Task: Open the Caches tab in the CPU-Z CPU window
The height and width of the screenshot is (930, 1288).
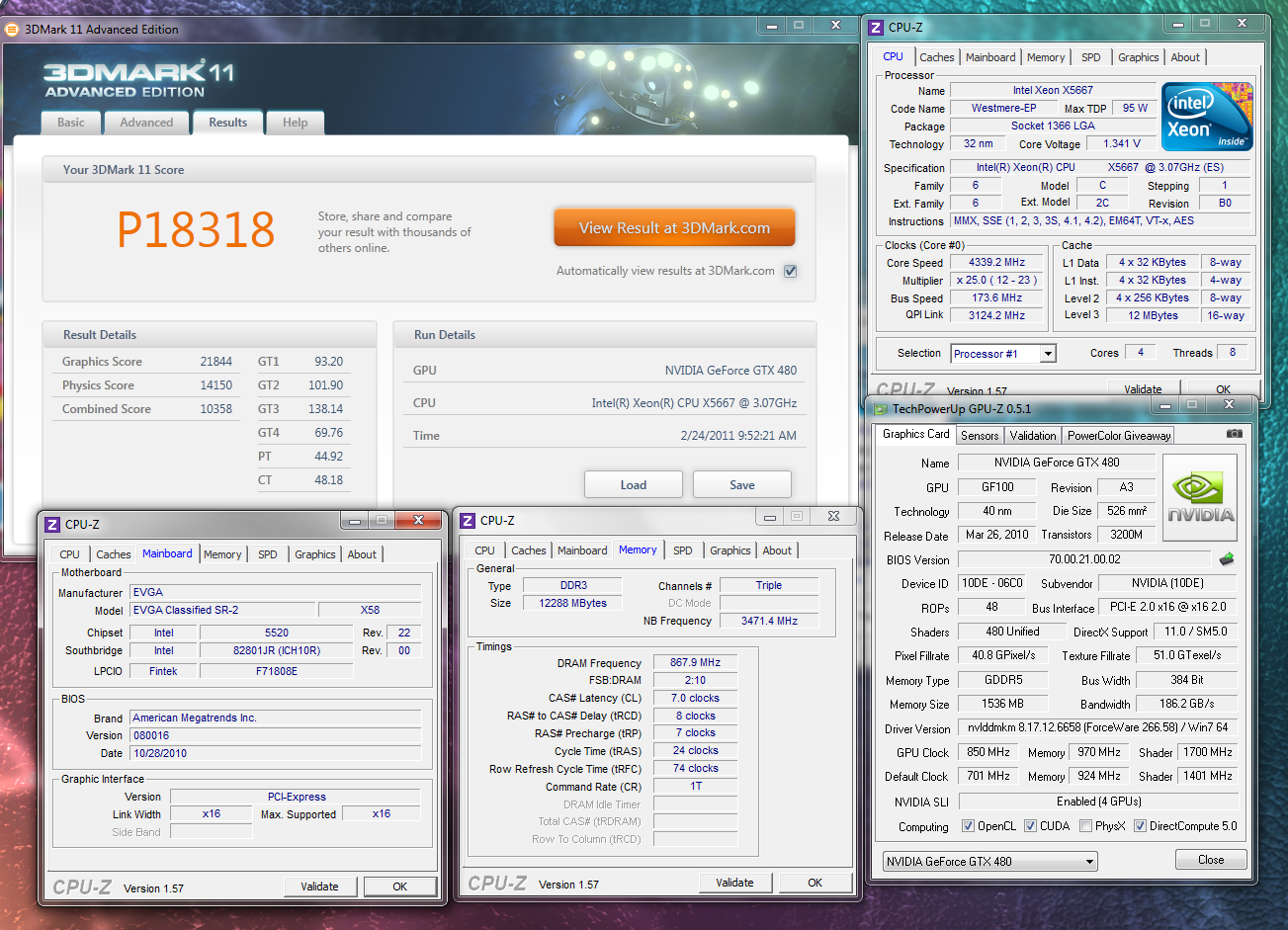Action: [937, 57]
